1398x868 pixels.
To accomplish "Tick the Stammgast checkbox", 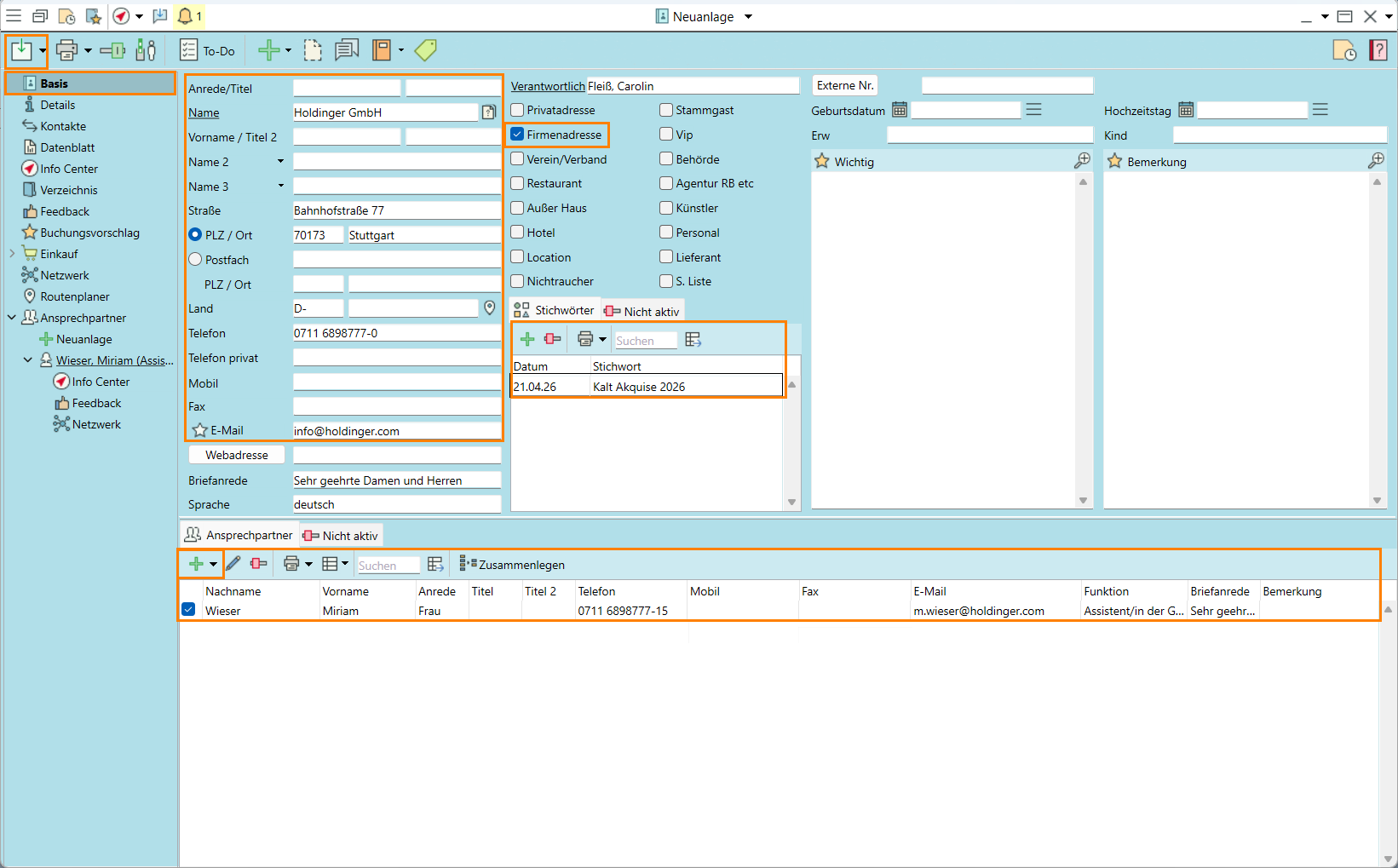I will tap(666, 110).
